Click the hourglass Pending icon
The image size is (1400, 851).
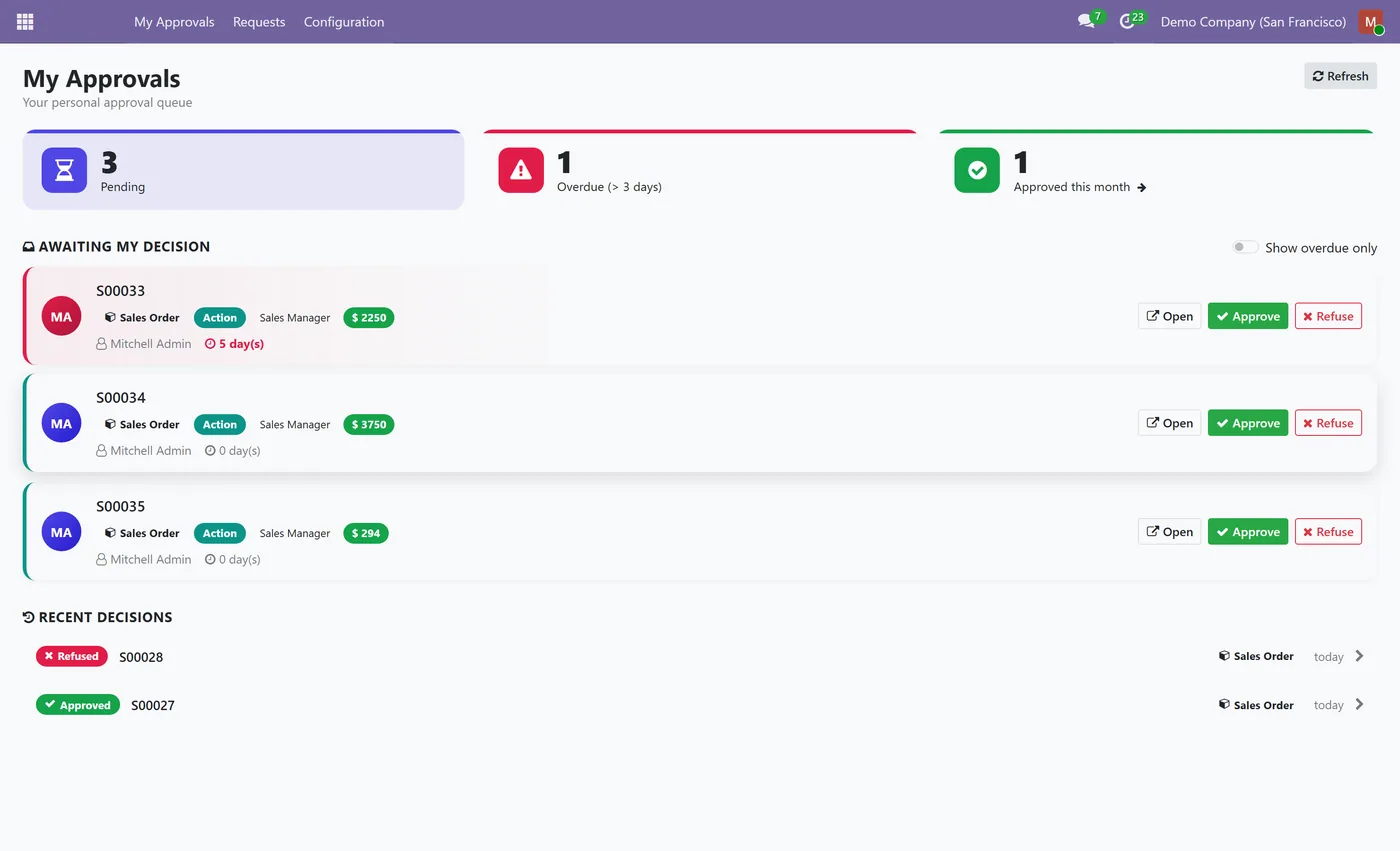pyautogui.click(x=64, y=170)
